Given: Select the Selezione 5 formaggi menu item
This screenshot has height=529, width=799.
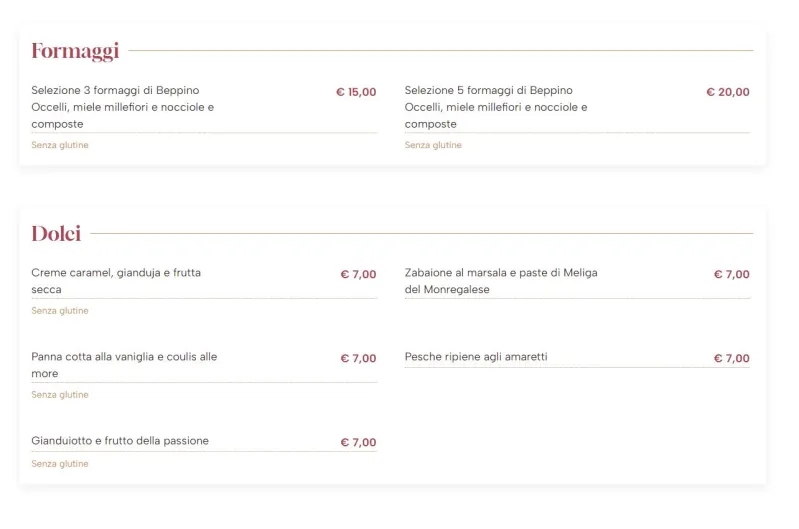Looking at the screenshot, I should tap(496, 107).
